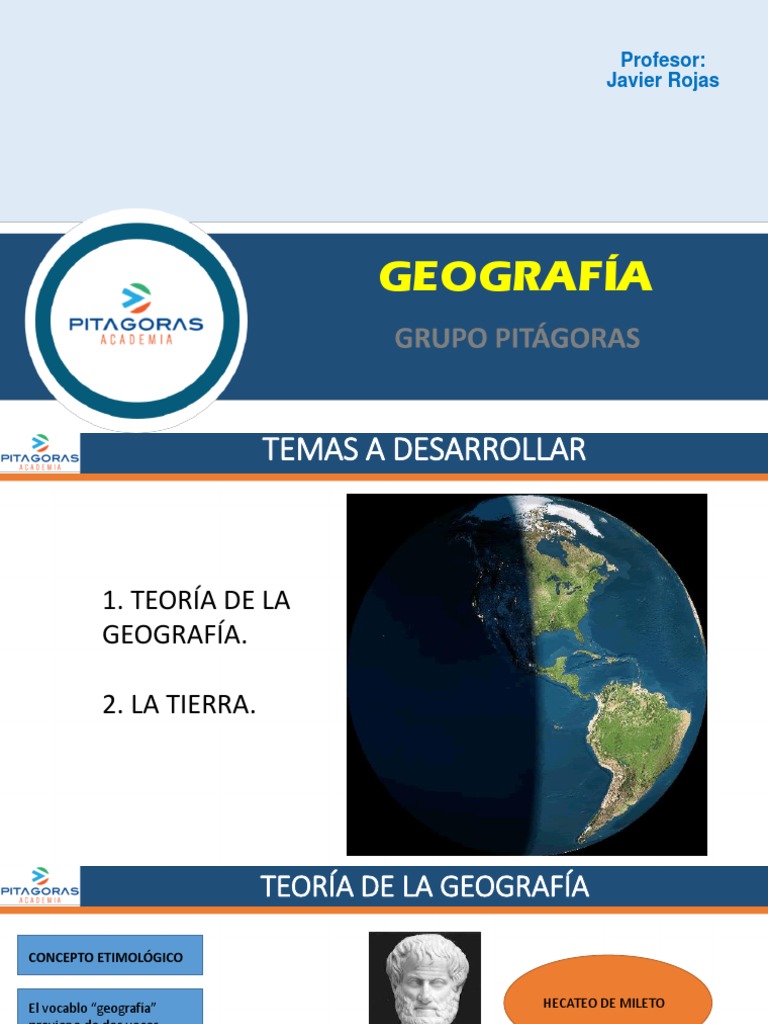Click the name 'Javier Rojas'
Image resolution: width=768 pixels, height=1024 pixels.
pos(662,80)
